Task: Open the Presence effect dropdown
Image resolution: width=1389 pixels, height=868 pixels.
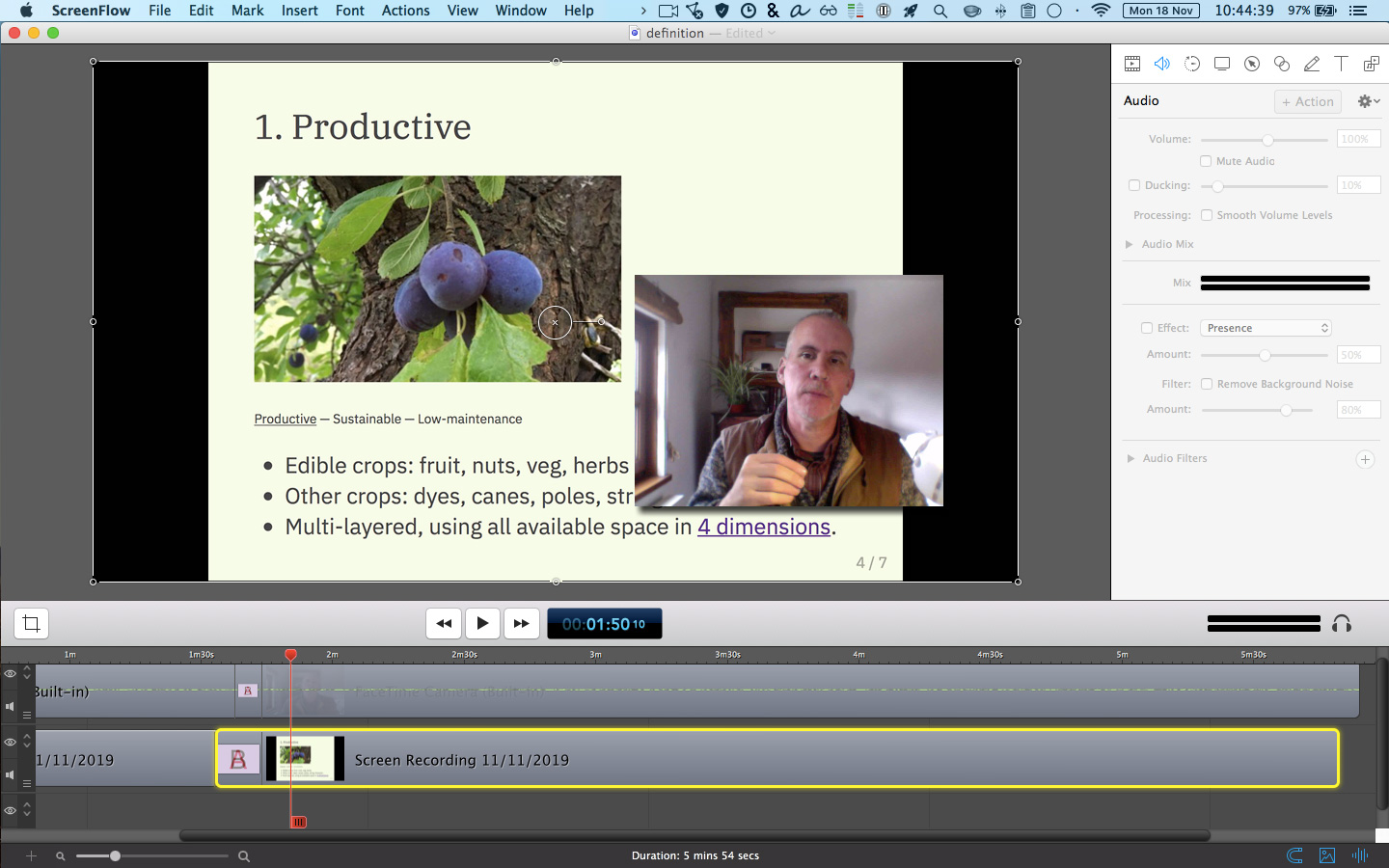Action: click(1265, 327)
